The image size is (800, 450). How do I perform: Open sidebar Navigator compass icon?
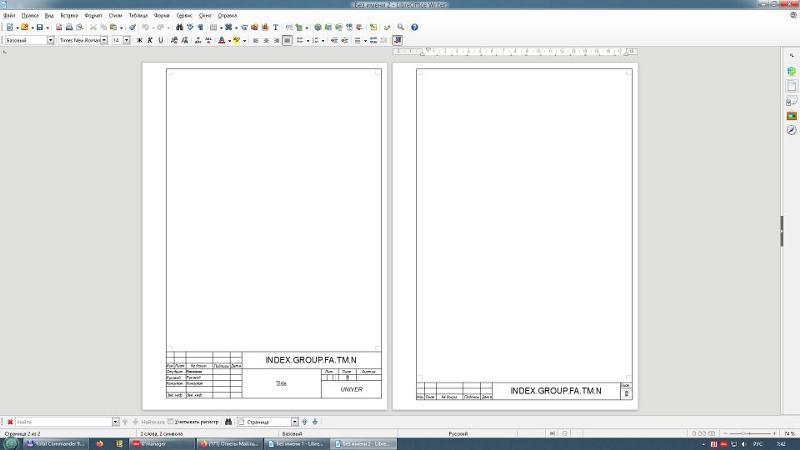click(791, 131)
